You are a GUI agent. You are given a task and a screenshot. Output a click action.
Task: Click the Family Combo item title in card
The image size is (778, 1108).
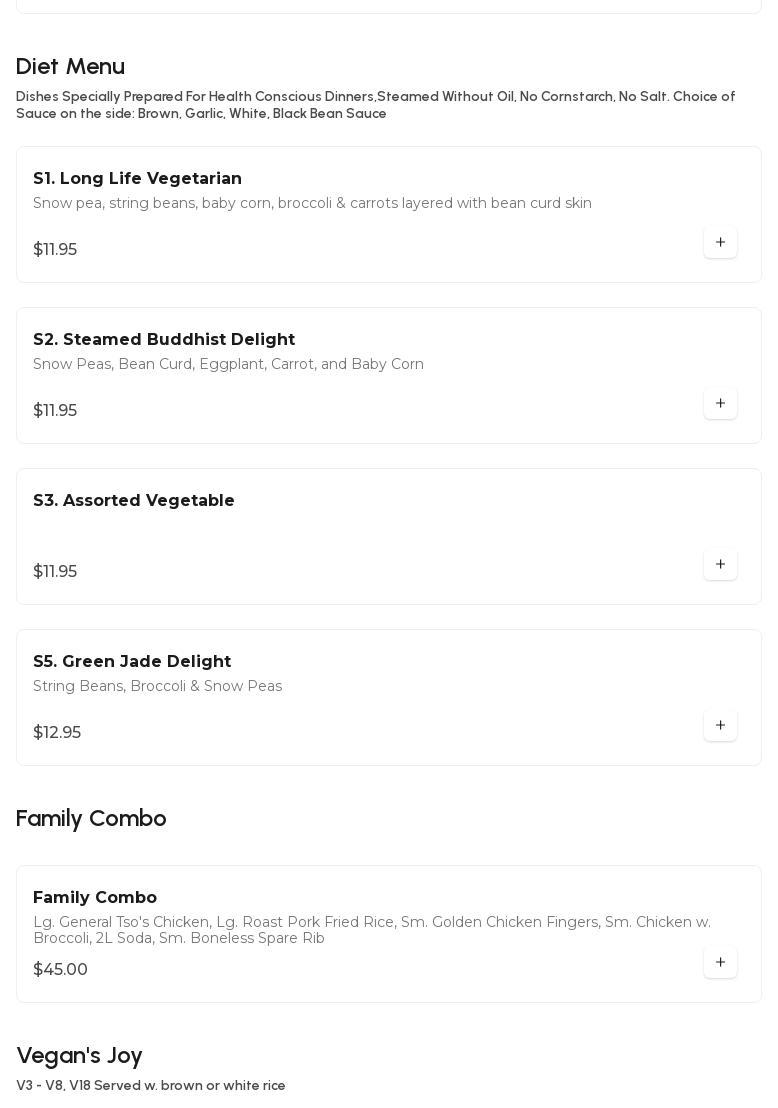pos(95,897)
